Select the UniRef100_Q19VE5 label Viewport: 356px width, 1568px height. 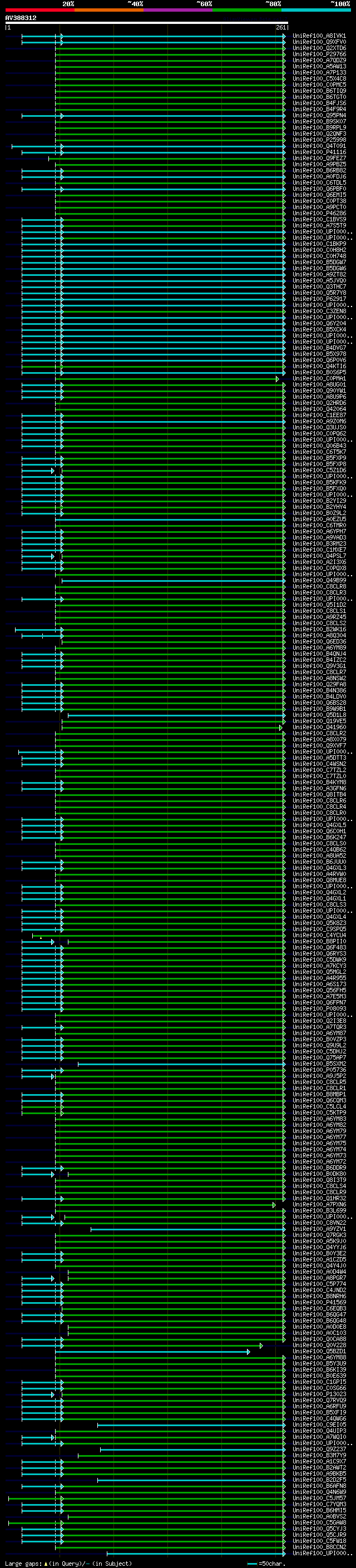click(x=319, y=721)
